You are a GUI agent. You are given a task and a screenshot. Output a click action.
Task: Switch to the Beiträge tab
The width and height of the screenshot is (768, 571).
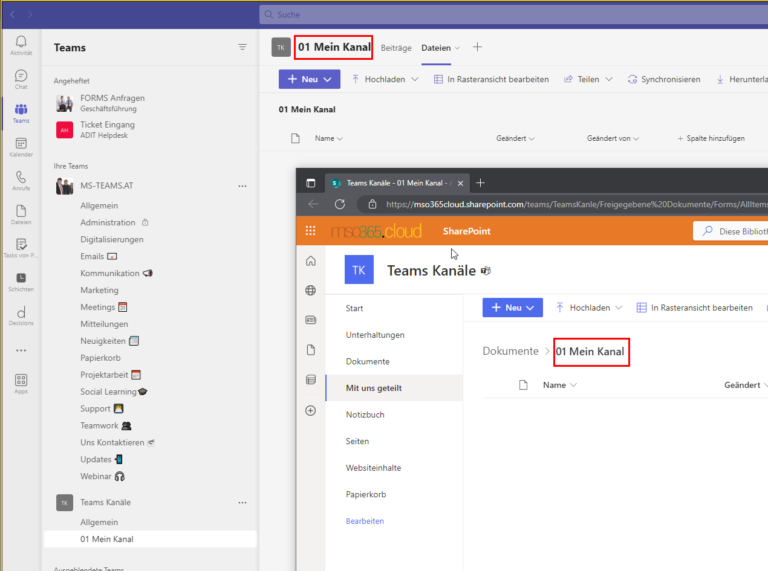396,47
